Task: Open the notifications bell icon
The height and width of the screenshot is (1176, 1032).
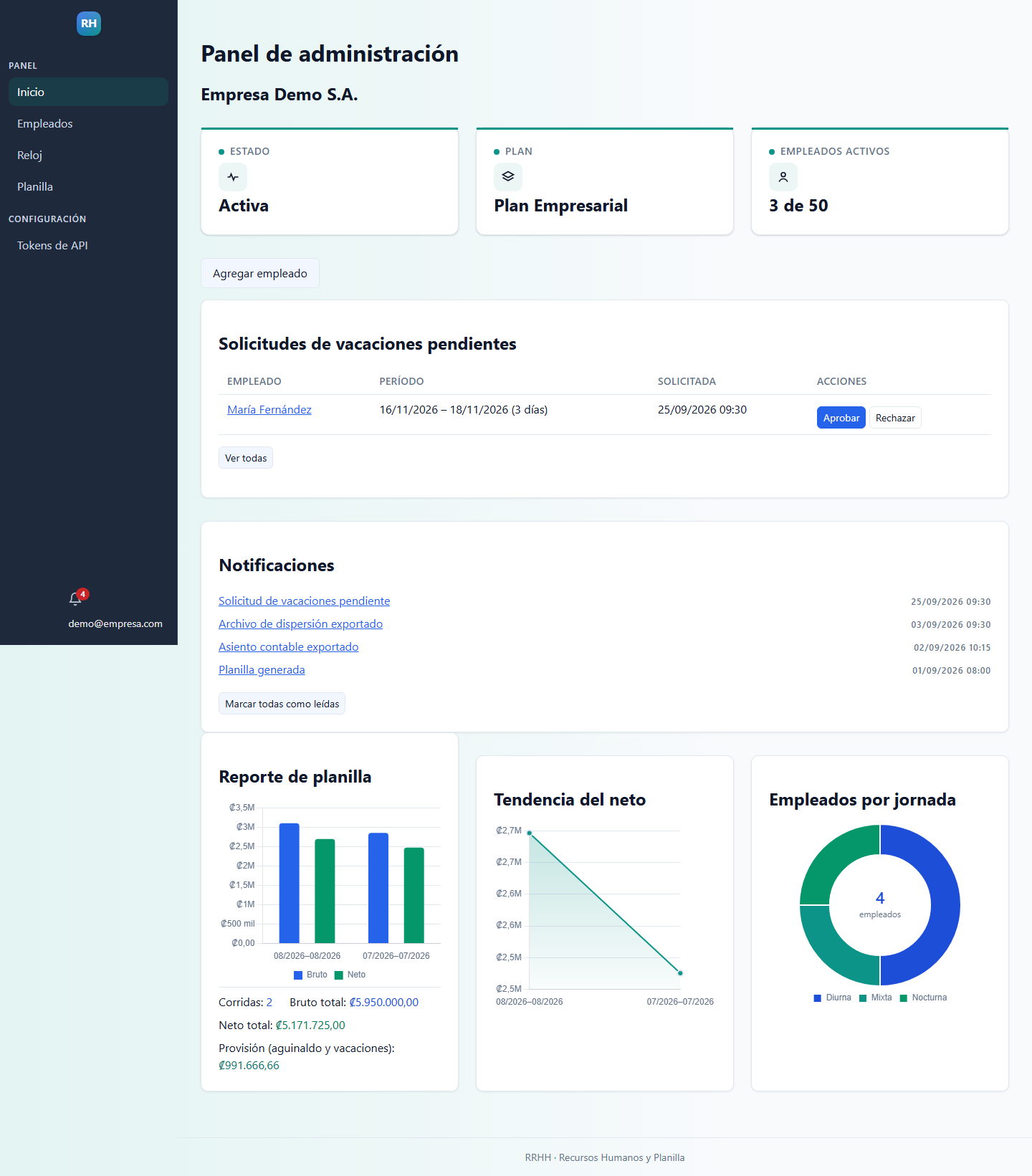Action: coord(75,599)
